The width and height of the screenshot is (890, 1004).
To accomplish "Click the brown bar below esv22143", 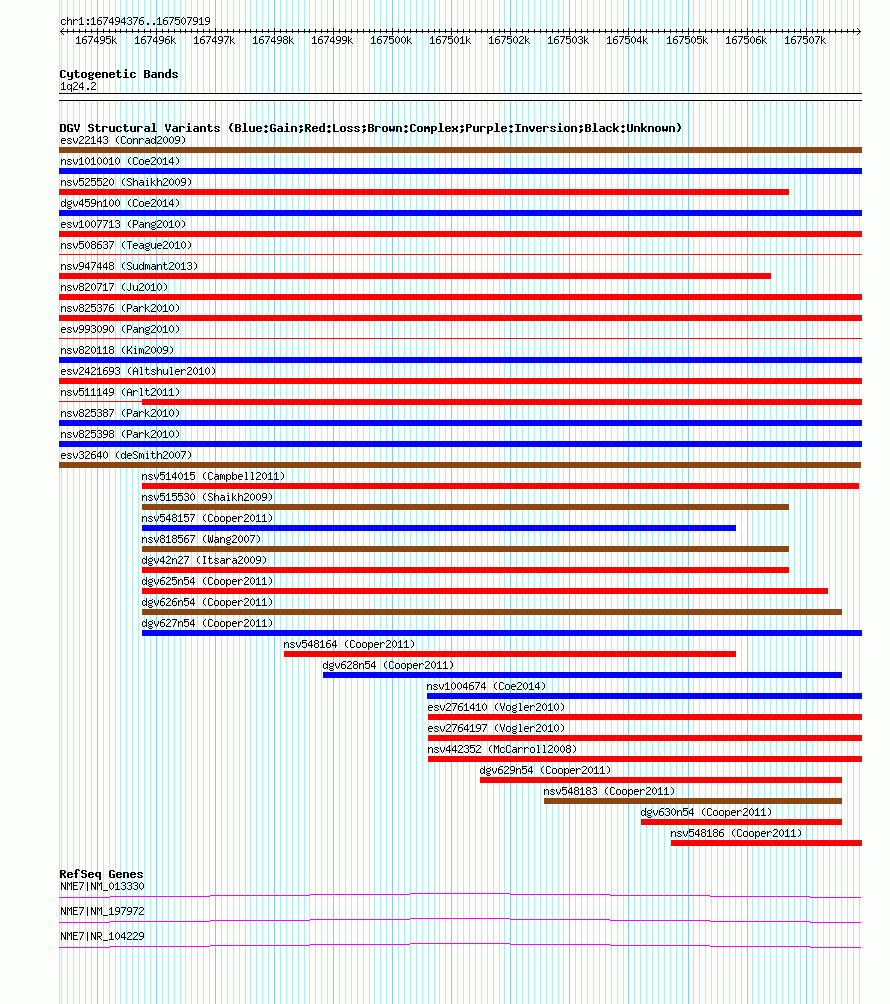I will click(x=460, y=150).
